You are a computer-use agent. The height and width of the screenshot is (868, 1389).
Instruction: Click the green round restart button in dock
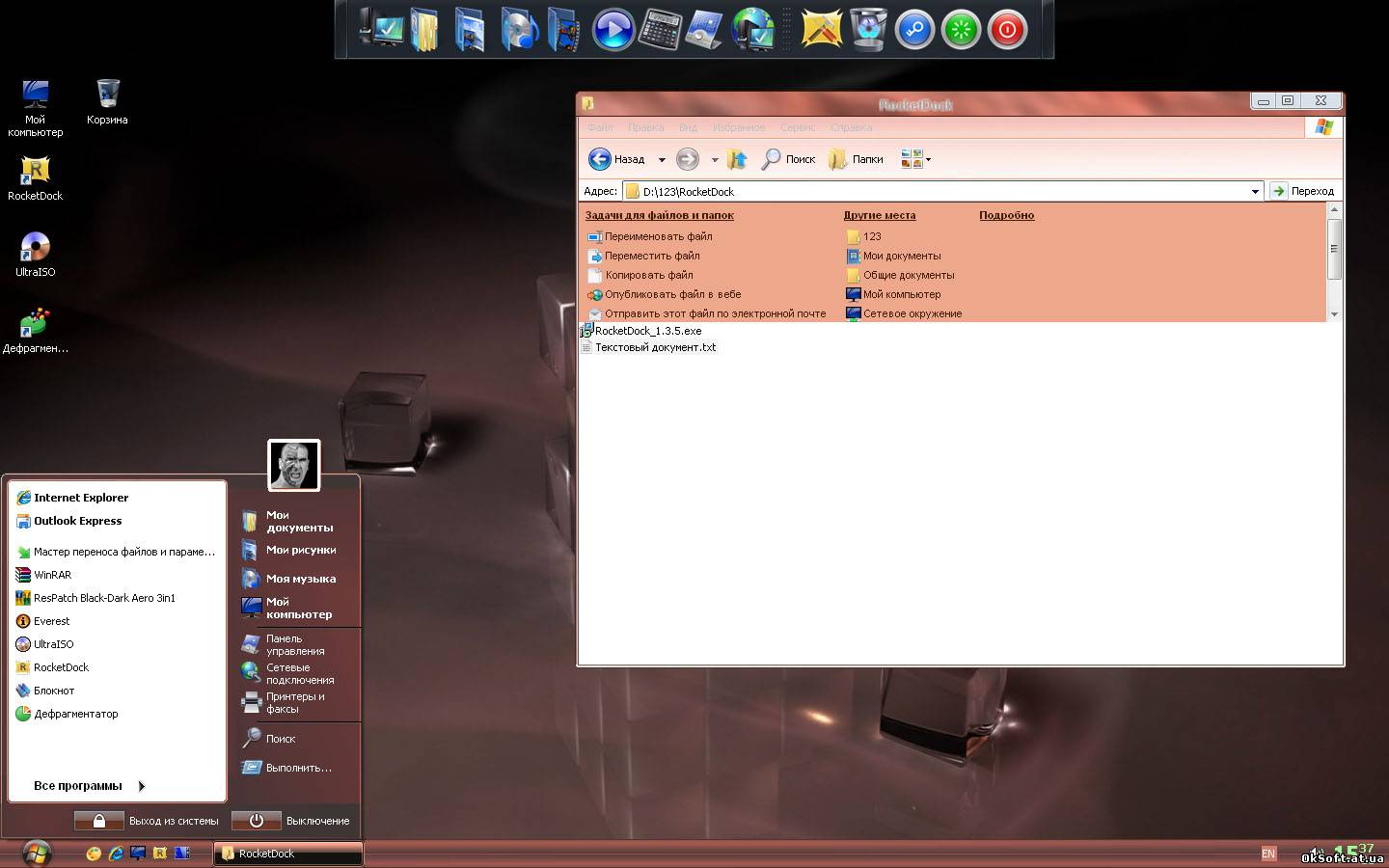point(961,30)
